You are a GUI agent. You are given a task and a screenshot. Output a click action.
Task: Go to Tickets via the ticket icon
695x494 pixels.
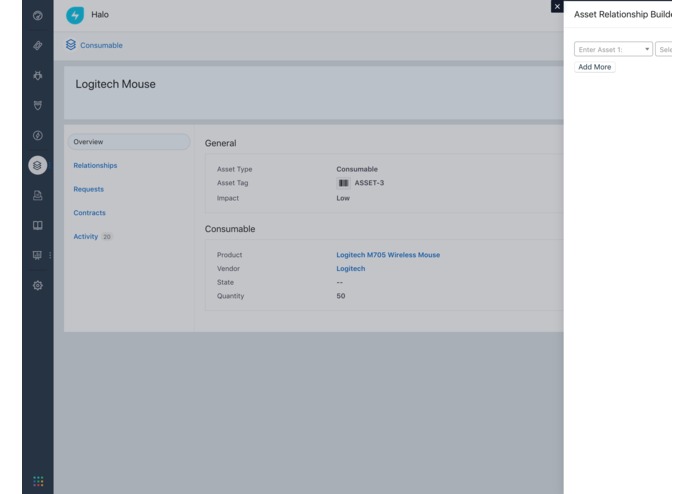(38, 46)
